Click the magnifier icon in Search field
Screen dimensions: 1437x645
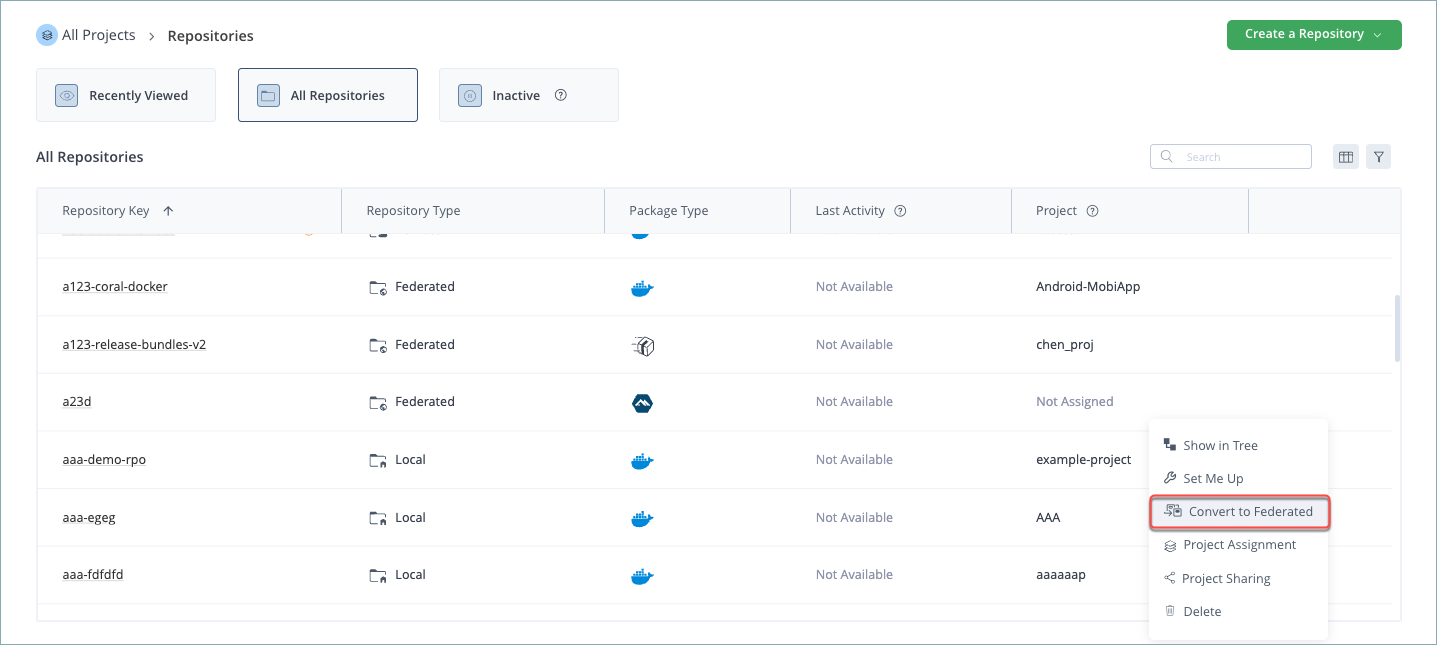tap(1167, 157)
